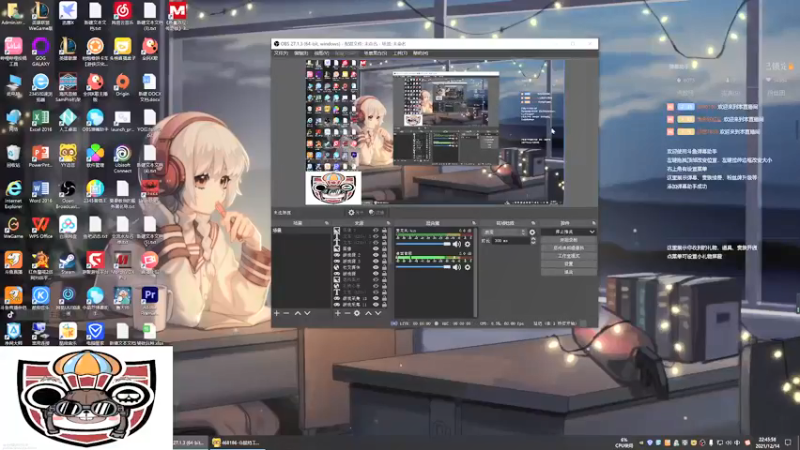Open Recycle Bin on desktop
The height and width of the screenshot is (450, 800).
pyautogui.click(x=13, y=157)
